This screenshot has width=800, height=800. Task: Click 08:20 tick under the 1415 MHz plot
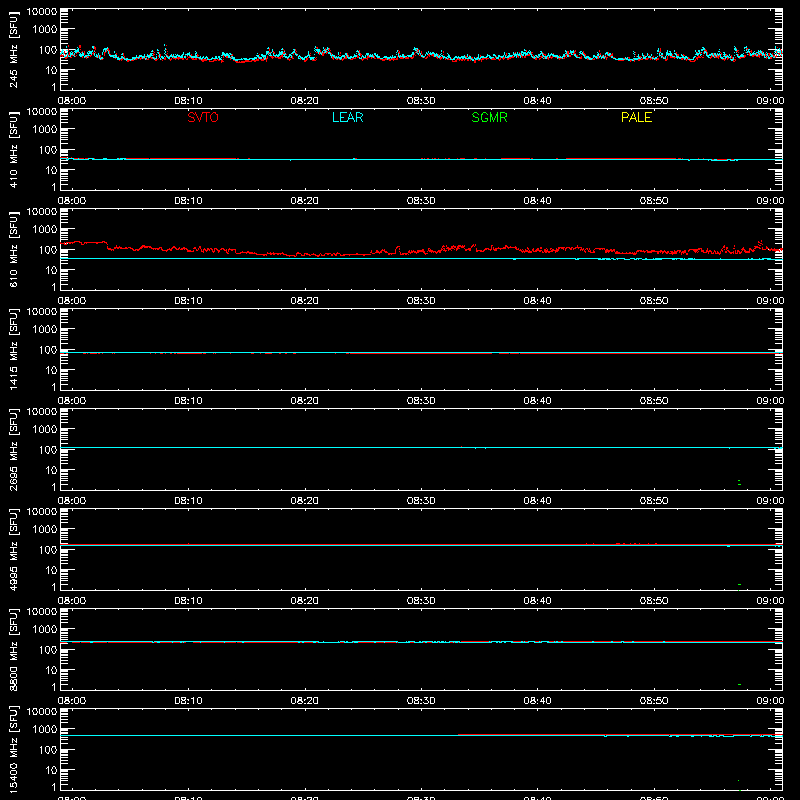pos(305,401)
